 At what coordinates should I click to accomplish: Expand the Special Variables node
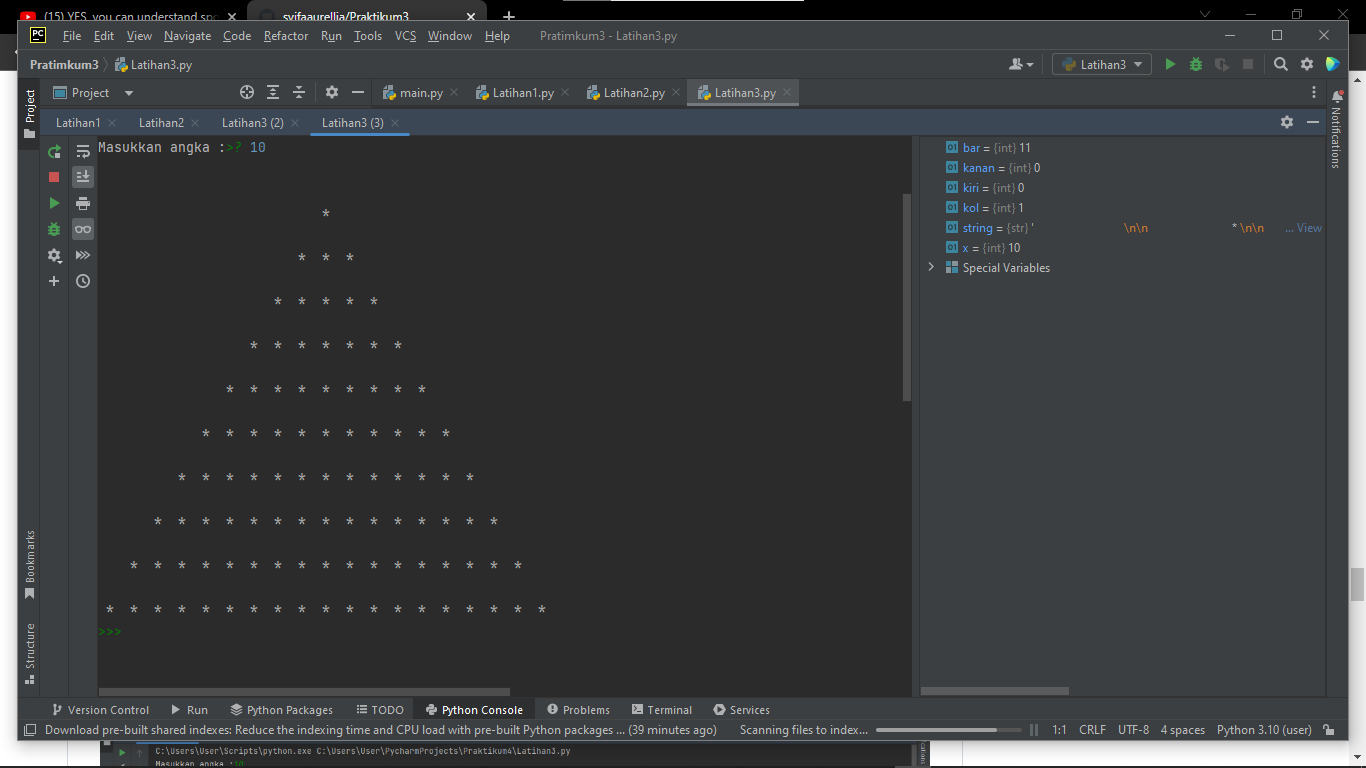click(931, 268)
